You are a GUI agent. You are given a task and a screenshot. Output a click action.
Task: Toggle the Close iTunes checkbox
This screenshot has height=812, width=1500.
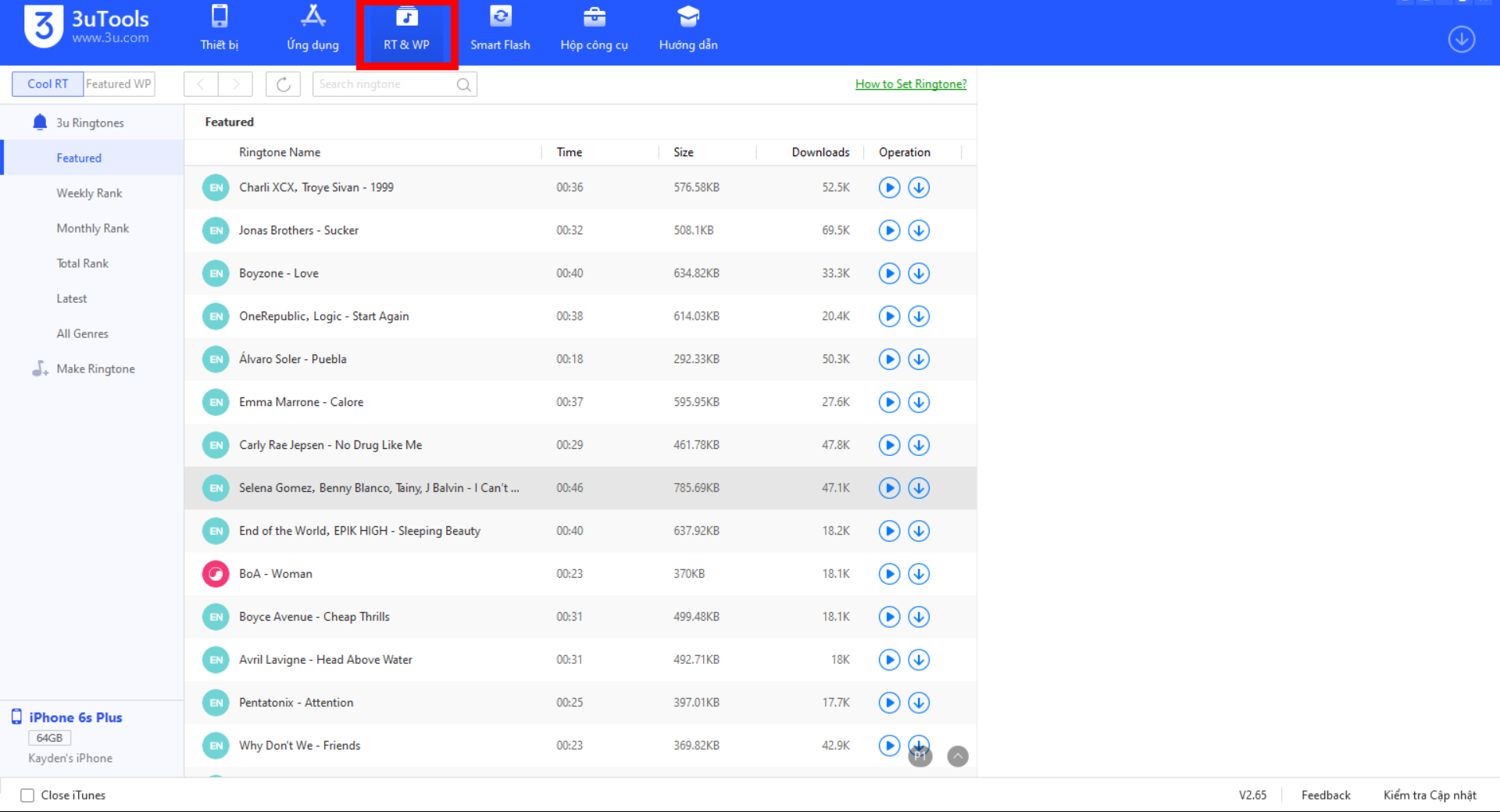pyautogui.click(x=27, y=795)
